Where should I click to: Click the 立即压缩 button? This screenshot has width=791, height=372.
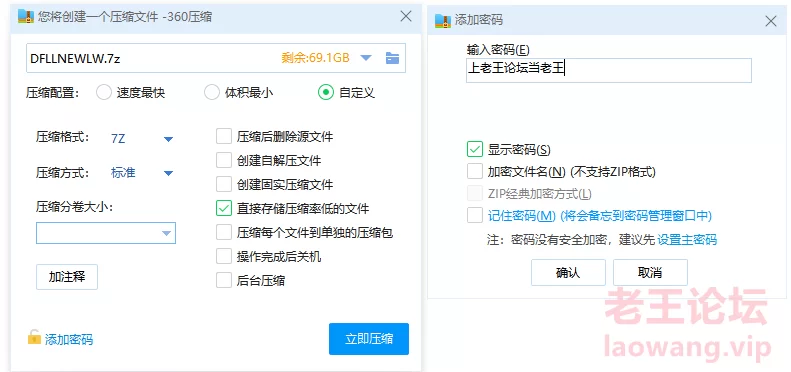(369, 339)
